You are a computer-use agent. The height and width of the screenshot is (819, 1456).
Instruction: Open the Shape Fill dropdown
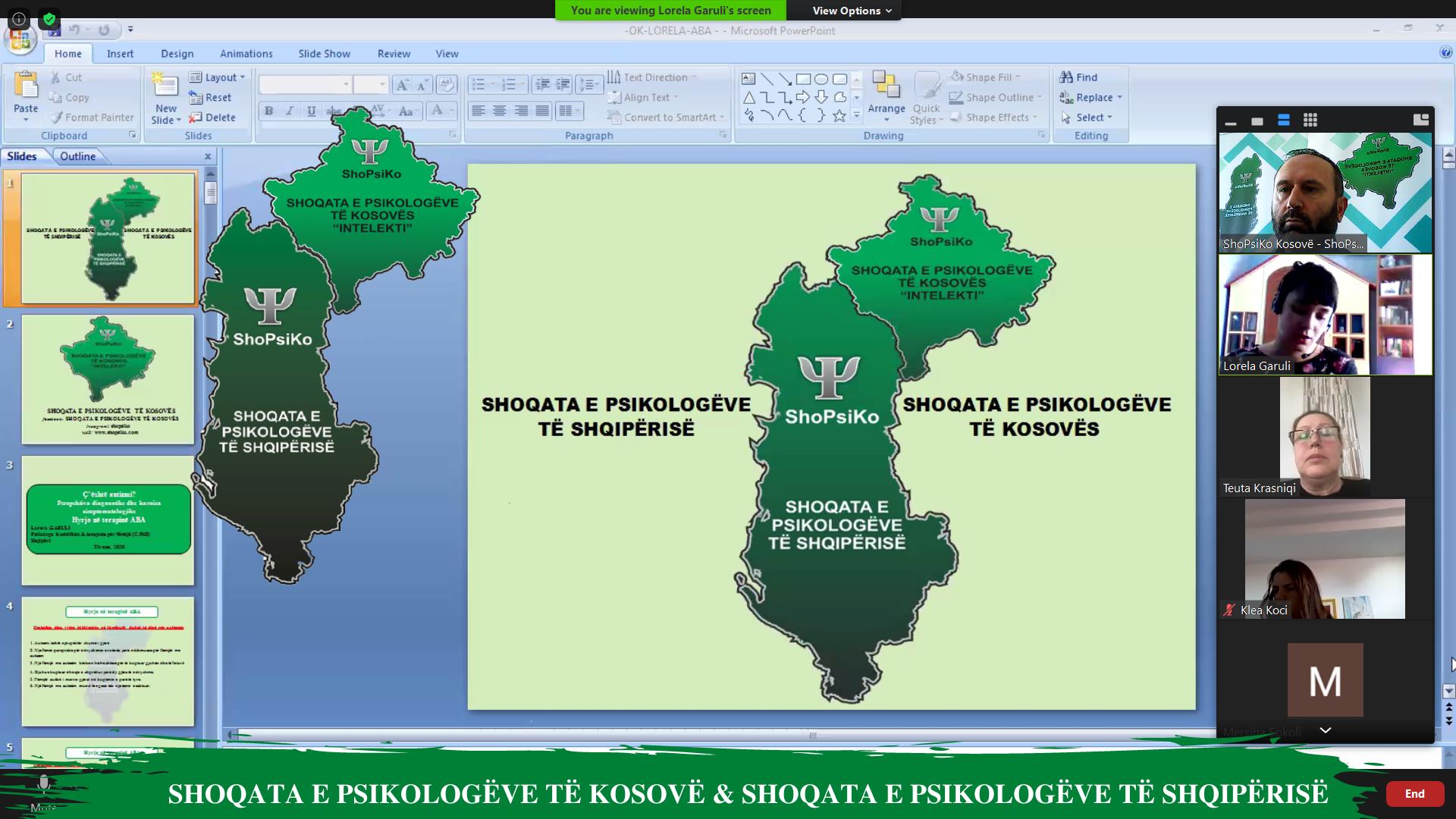pos(985,77)
